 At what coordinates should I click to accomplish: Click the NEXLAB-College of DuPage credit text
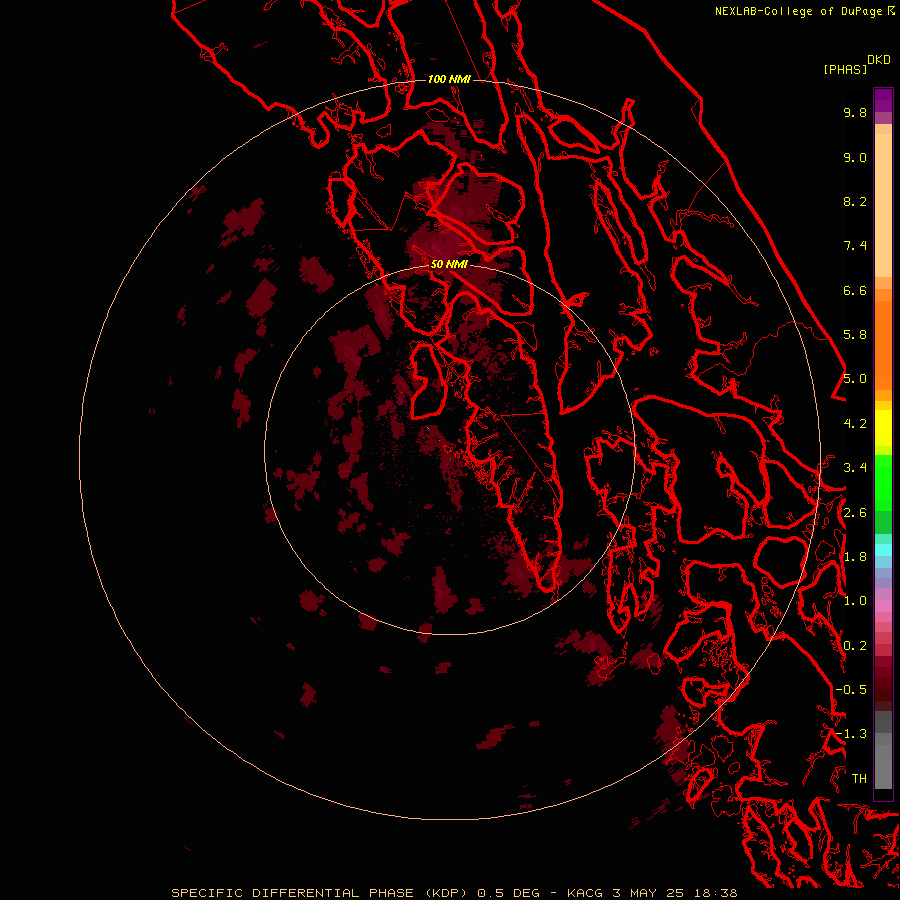point(798,11)
